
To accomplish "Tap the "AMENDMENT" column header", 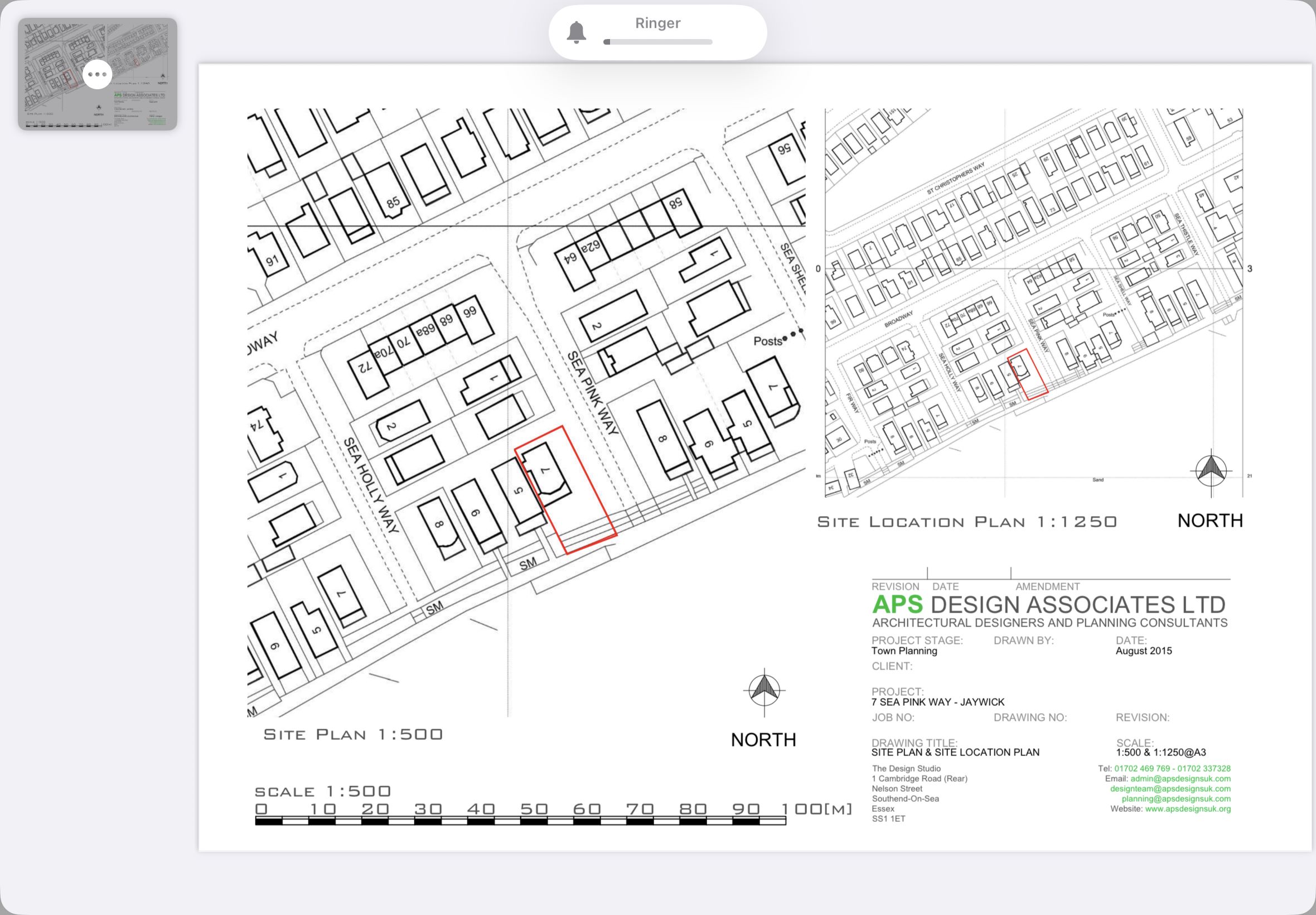I will (x=1048, y=586).
